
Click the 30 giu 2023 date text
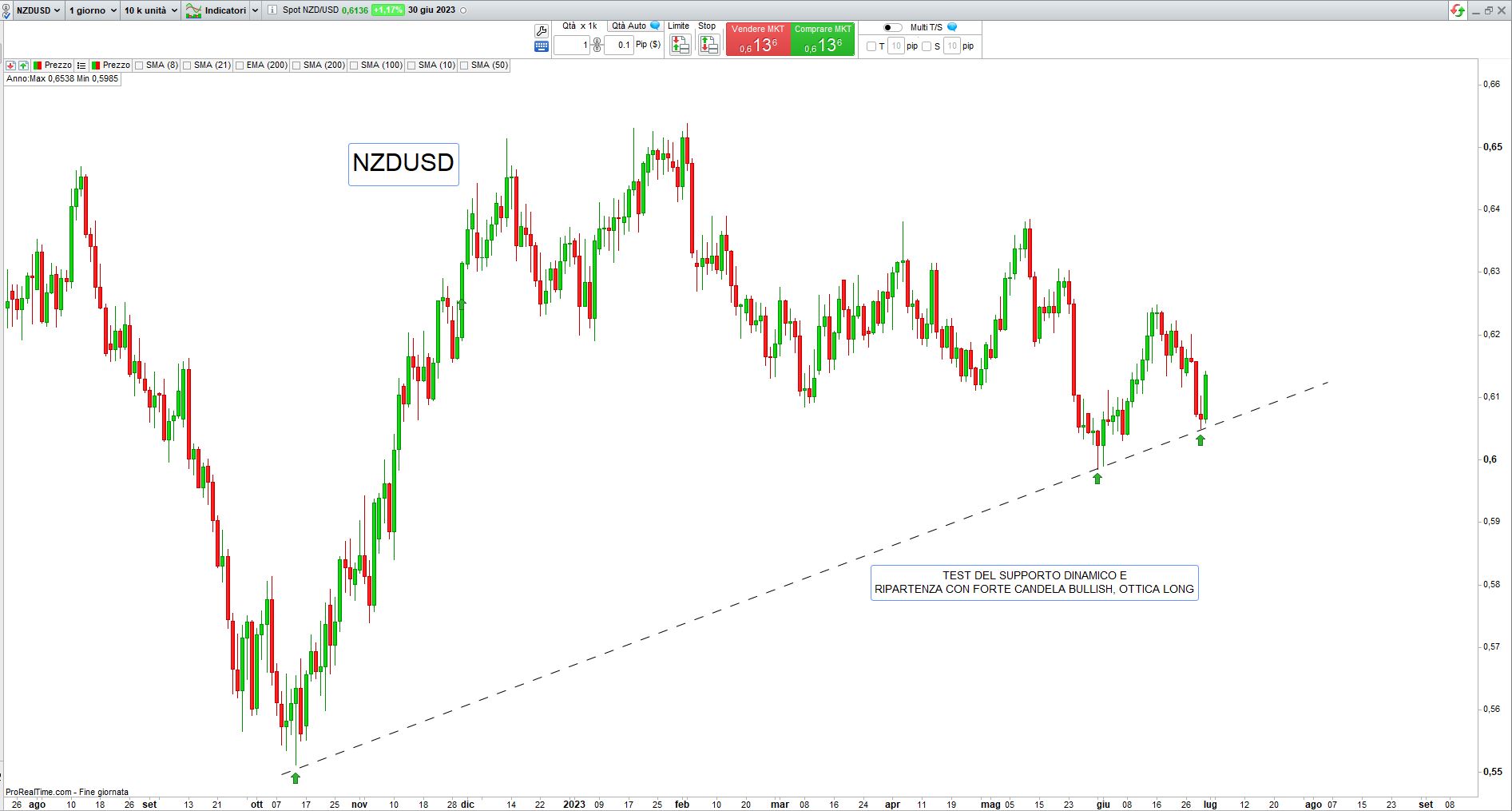pyautogui.click(x=431, y=10)
